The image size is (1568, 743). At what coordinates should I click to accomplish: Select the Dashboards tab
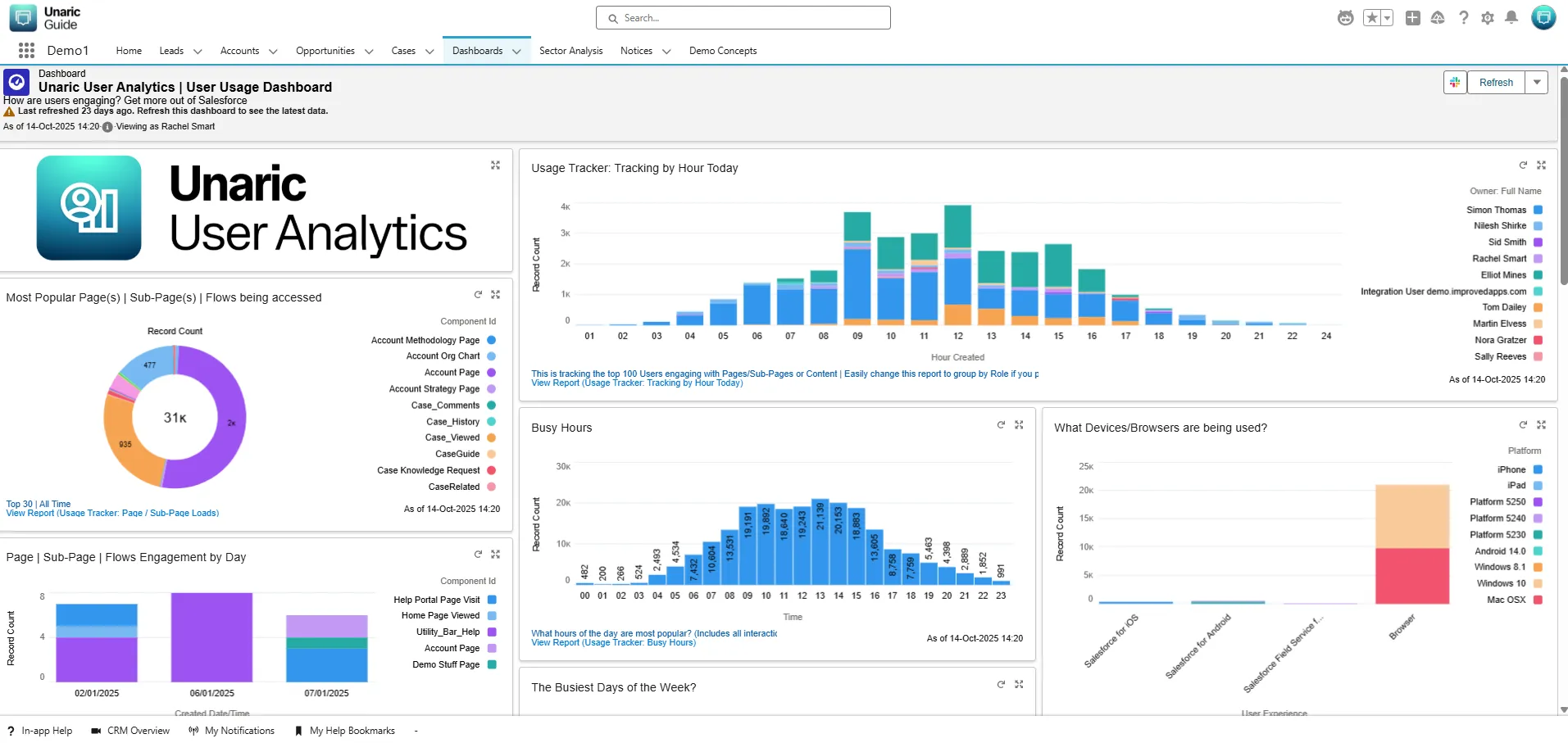pos(478,51)
